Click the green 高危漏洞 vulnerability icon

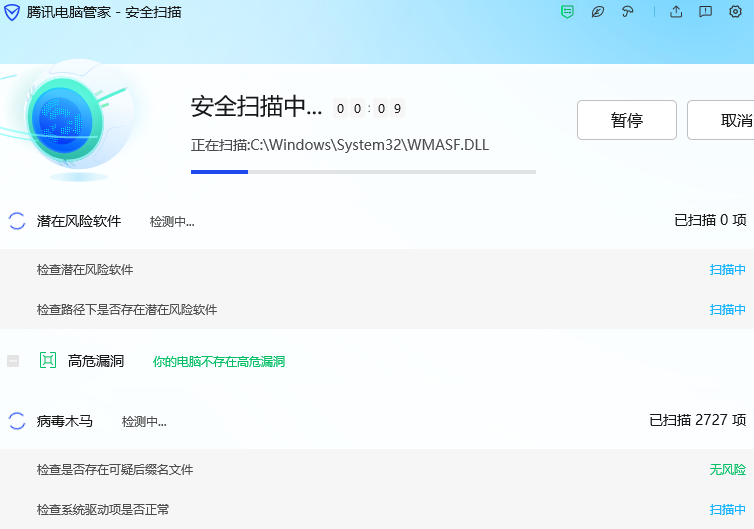[47, 360]
